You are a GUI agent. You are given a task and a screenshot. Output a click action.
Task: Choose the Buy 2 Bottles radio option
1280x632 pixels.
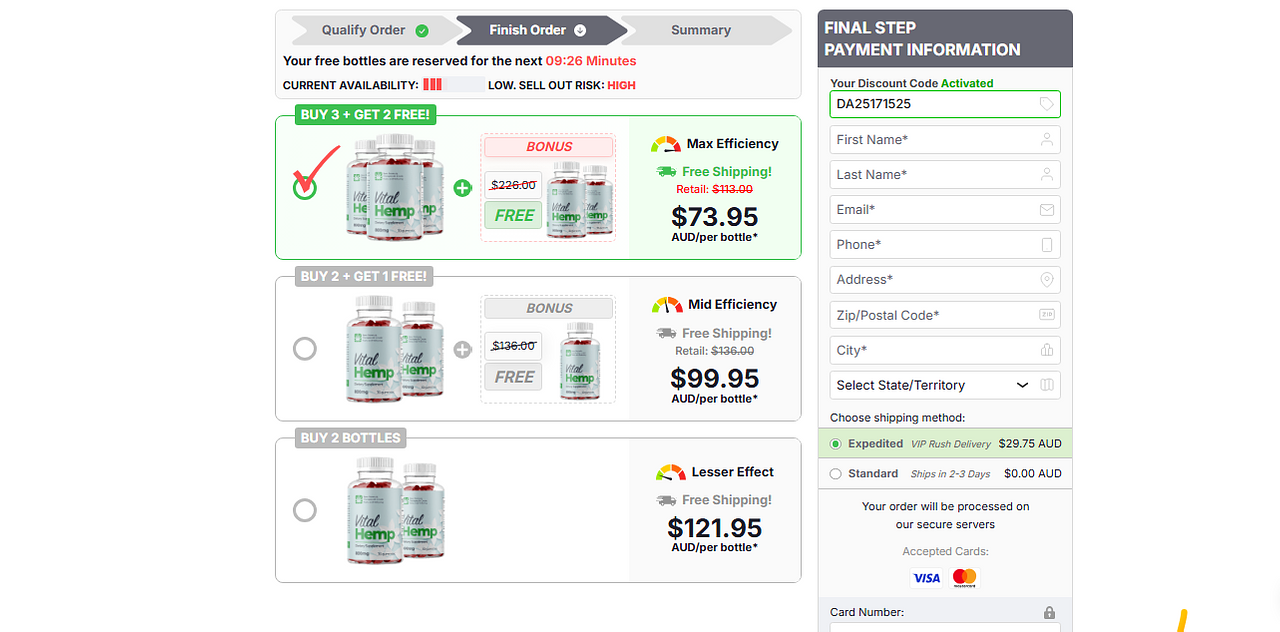pos(305,510)
